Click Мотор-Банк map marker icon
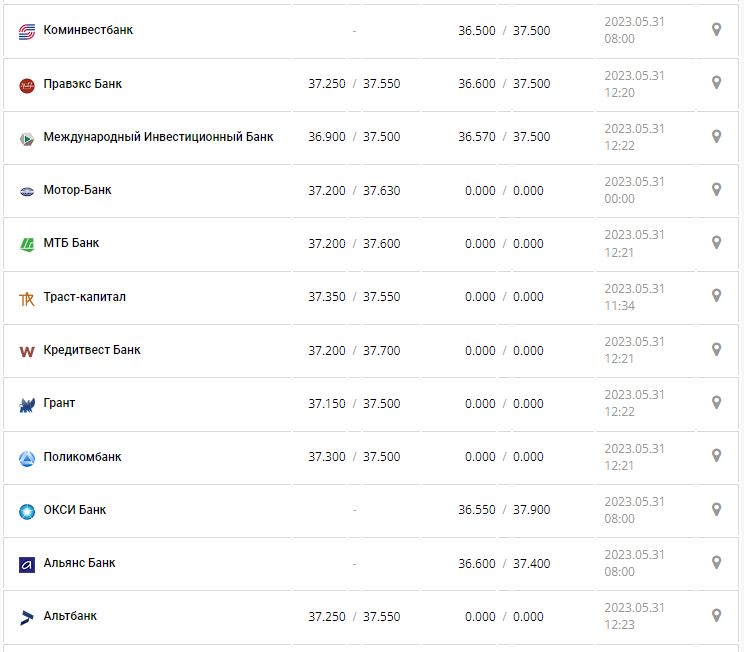 tap(716, 190)
